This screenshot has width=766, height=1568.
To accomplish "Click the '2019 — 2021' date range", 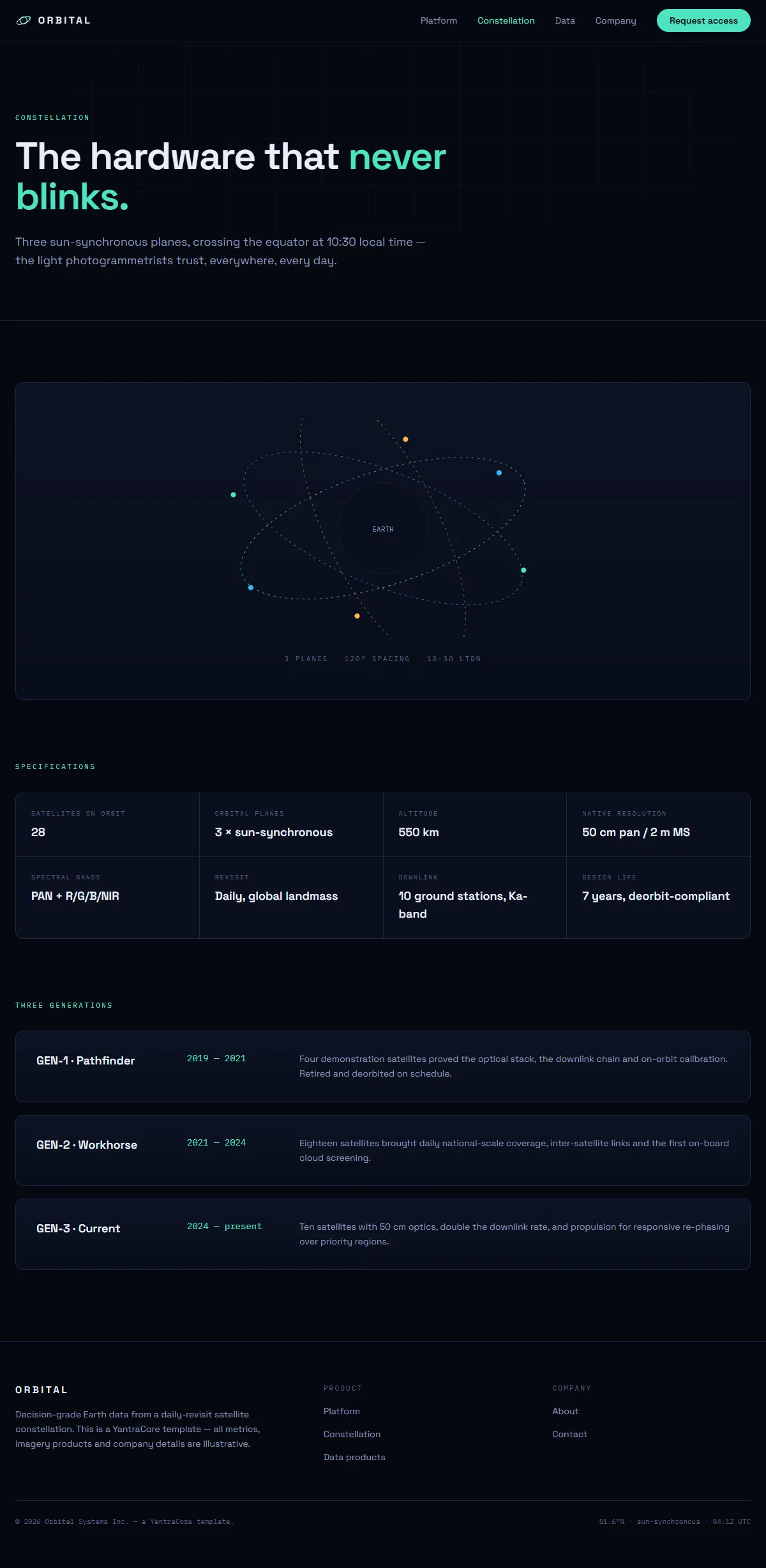I will [x=216, y=1058].
